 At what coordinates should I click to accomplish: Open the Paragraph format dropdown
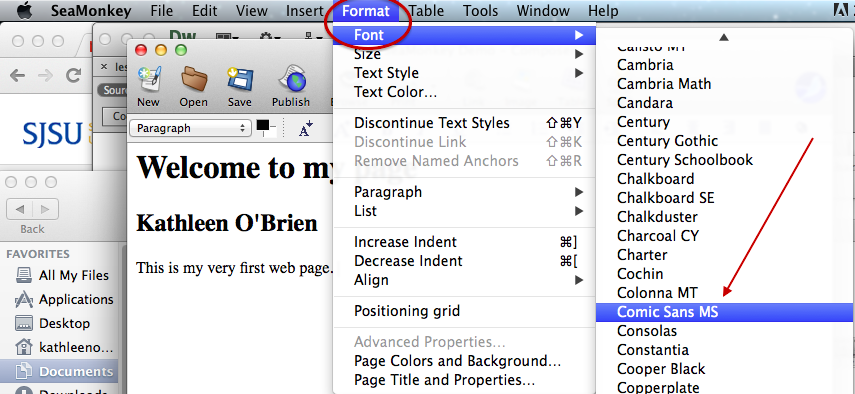(x=190, y=128)
